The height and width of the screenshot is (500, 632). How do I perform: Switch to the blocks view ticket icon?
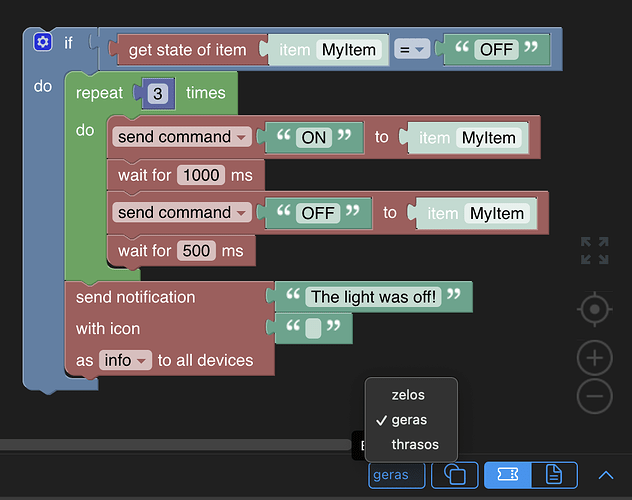tap(508, 475)
